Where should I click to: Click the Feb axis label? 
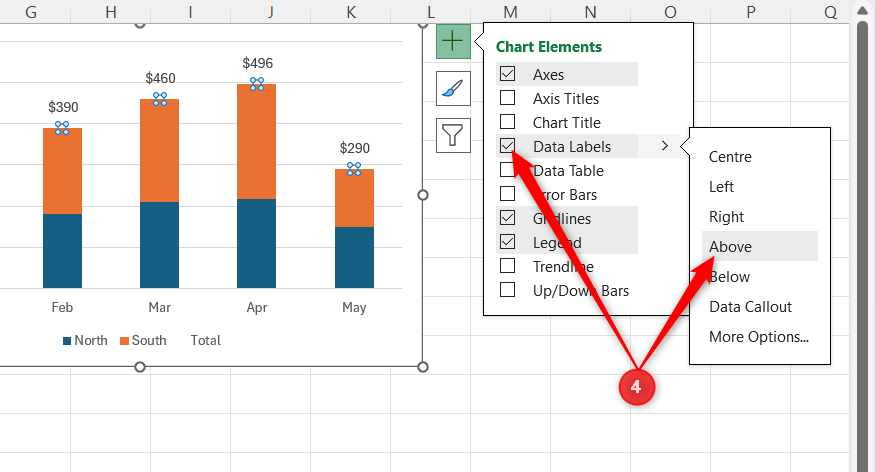click(62, 307)
